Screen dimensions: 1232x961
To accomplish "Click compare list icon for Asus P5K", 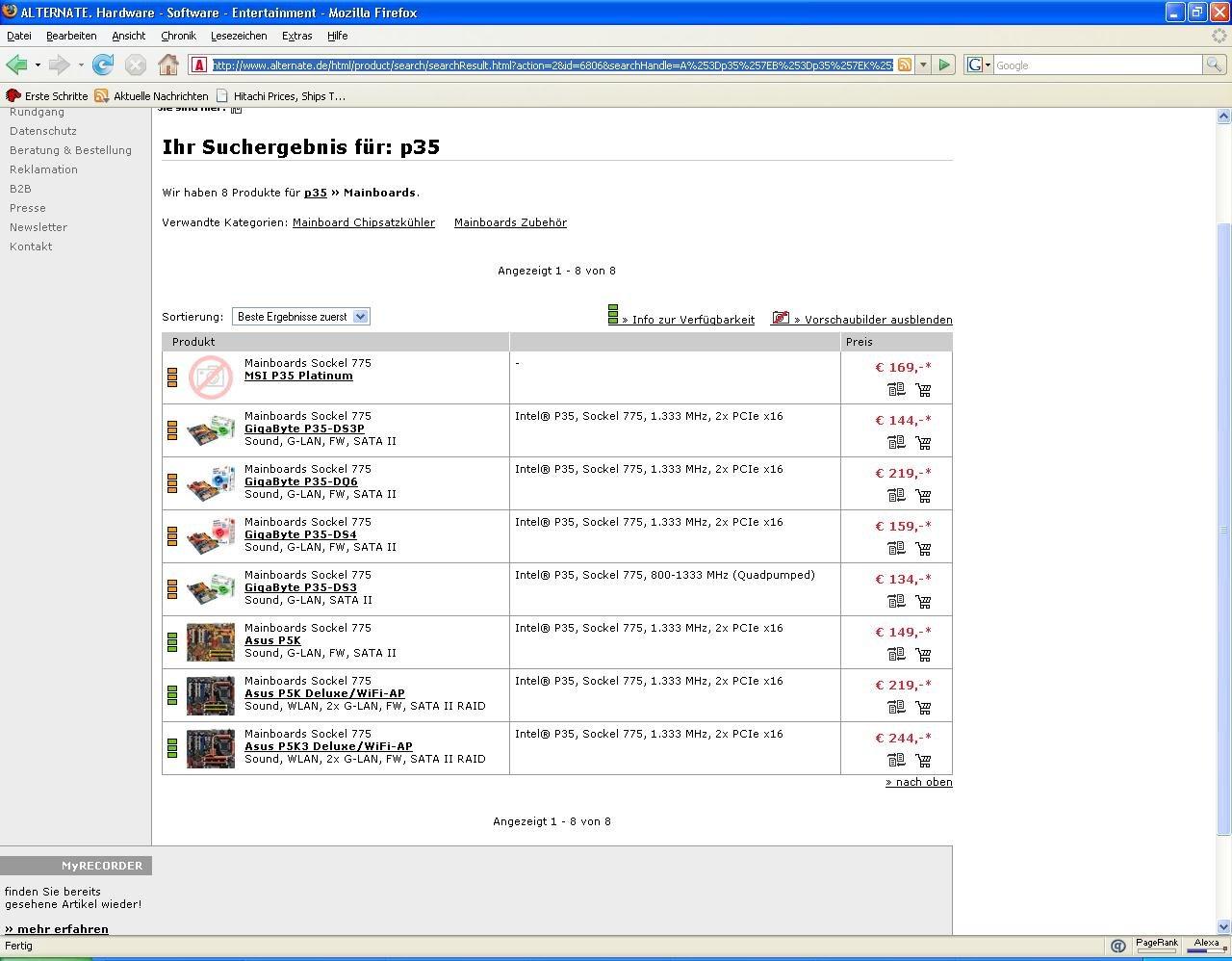I will [x=896, y=655].
